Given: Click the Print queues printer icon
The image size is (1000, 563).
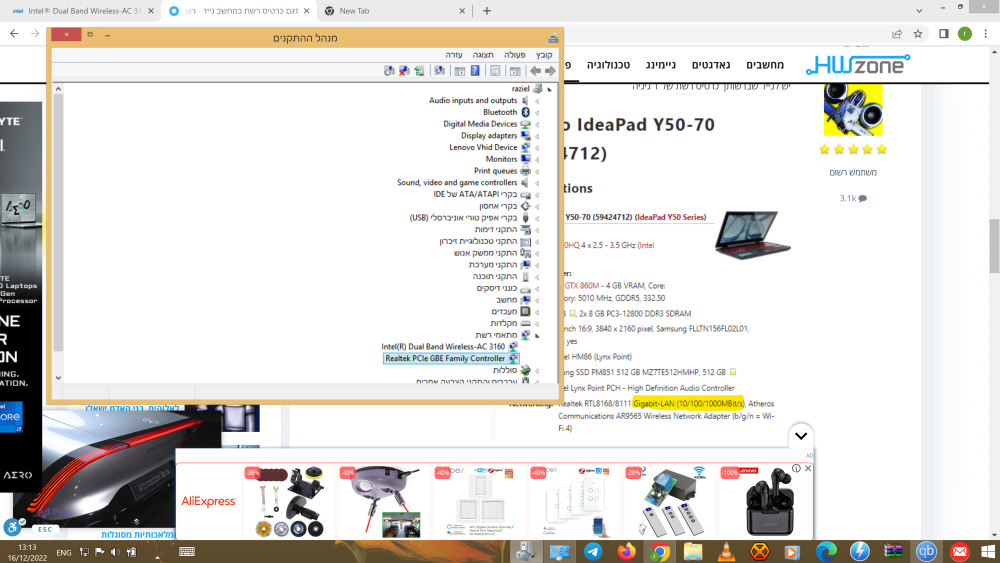Looking at the screenshot, I should pyautogui.click(x=526, y=171).
